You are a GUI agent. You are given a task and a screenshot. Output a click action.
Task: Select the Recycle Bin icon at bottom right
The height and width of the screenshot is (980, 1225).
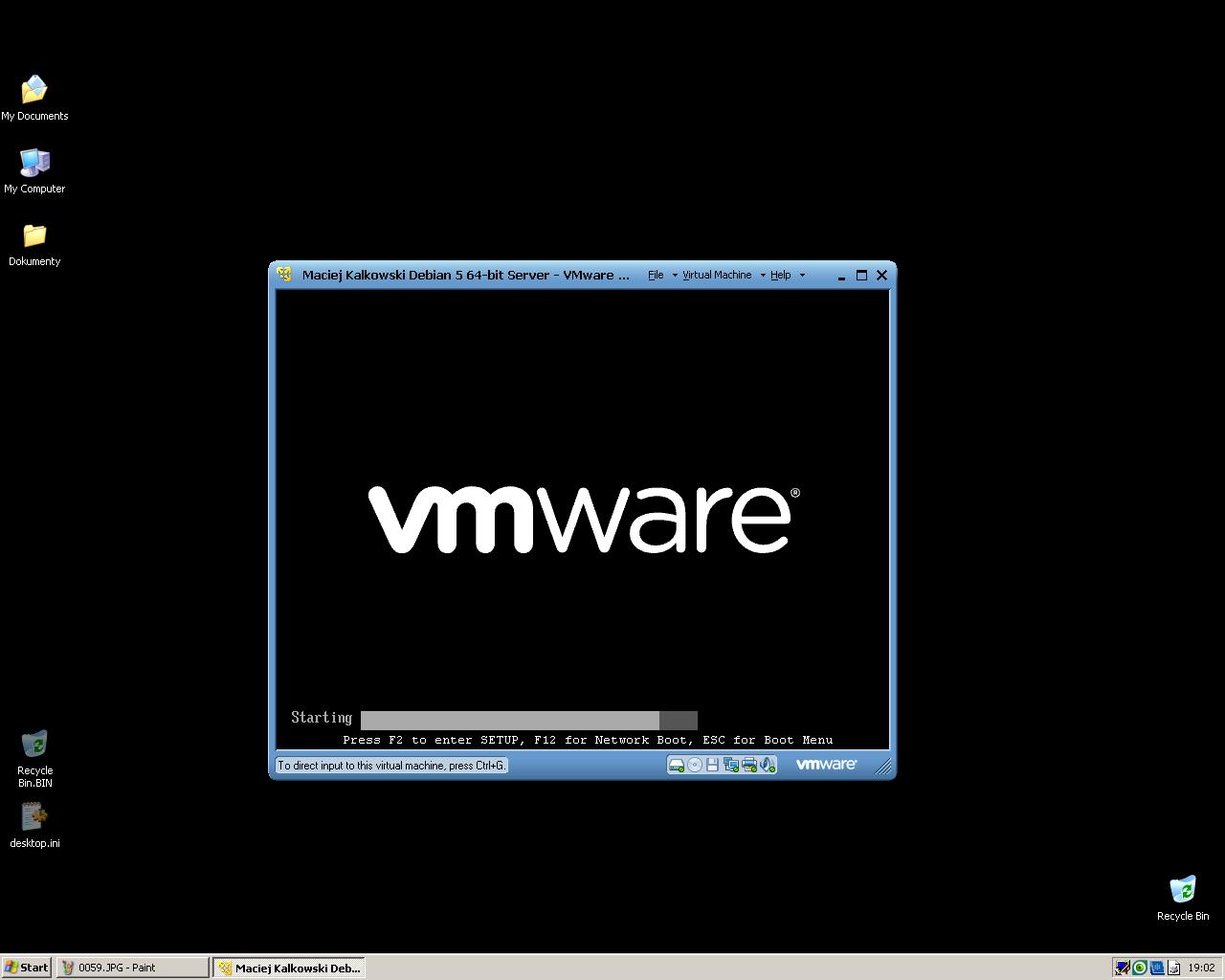tap(1183, 898)
